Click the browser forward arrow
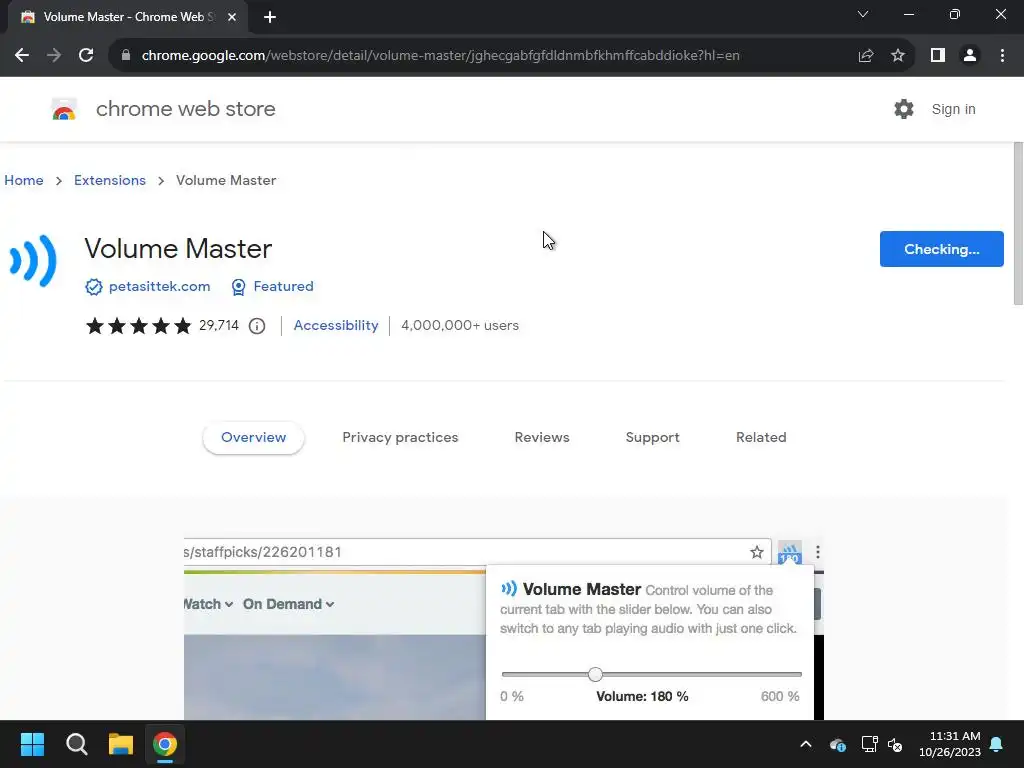The image size is (1024, 768). [x=54, y=56]
